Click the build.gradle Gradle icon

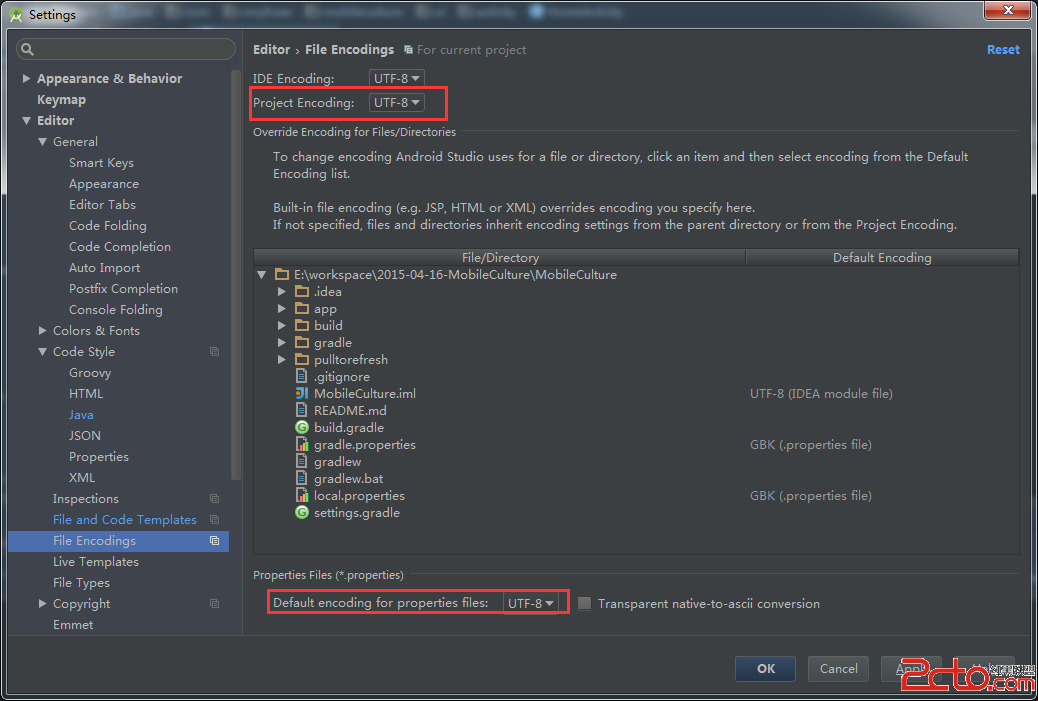[302, 428]
